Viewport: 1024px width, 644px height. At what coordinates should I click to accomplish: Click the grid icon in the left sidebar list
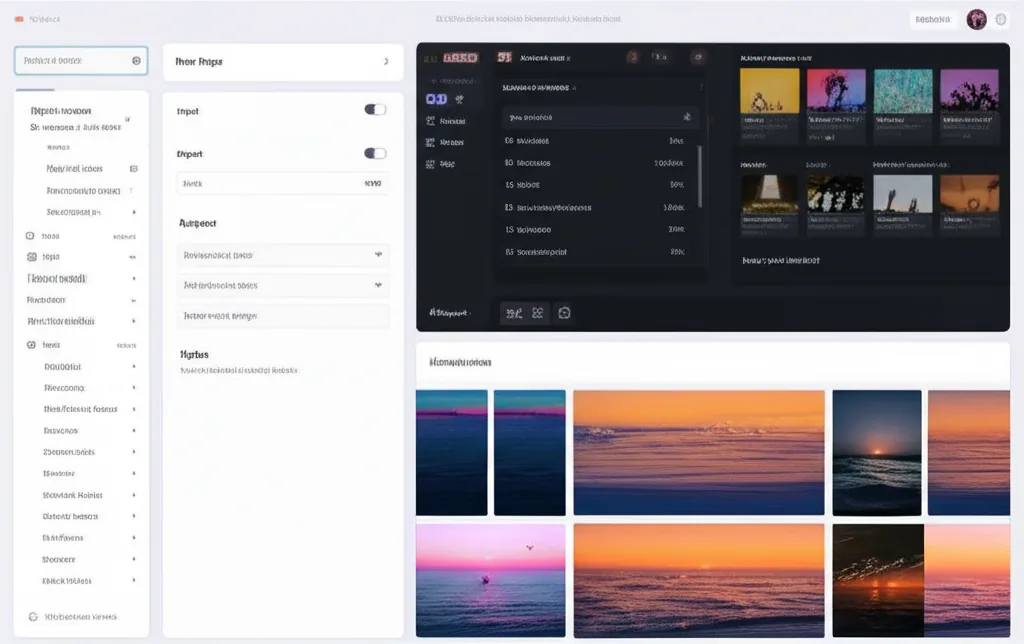pos(31,257)
